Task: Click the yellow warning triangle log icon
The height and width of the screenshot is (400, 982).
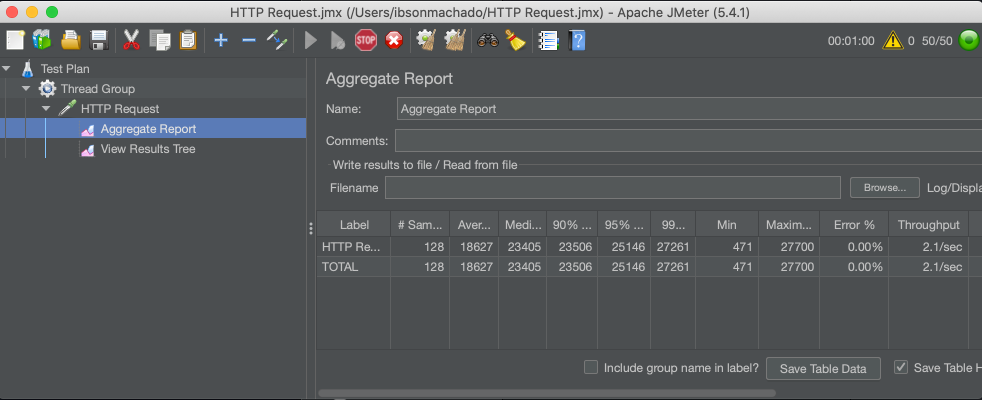Action: tap(893, 41)
